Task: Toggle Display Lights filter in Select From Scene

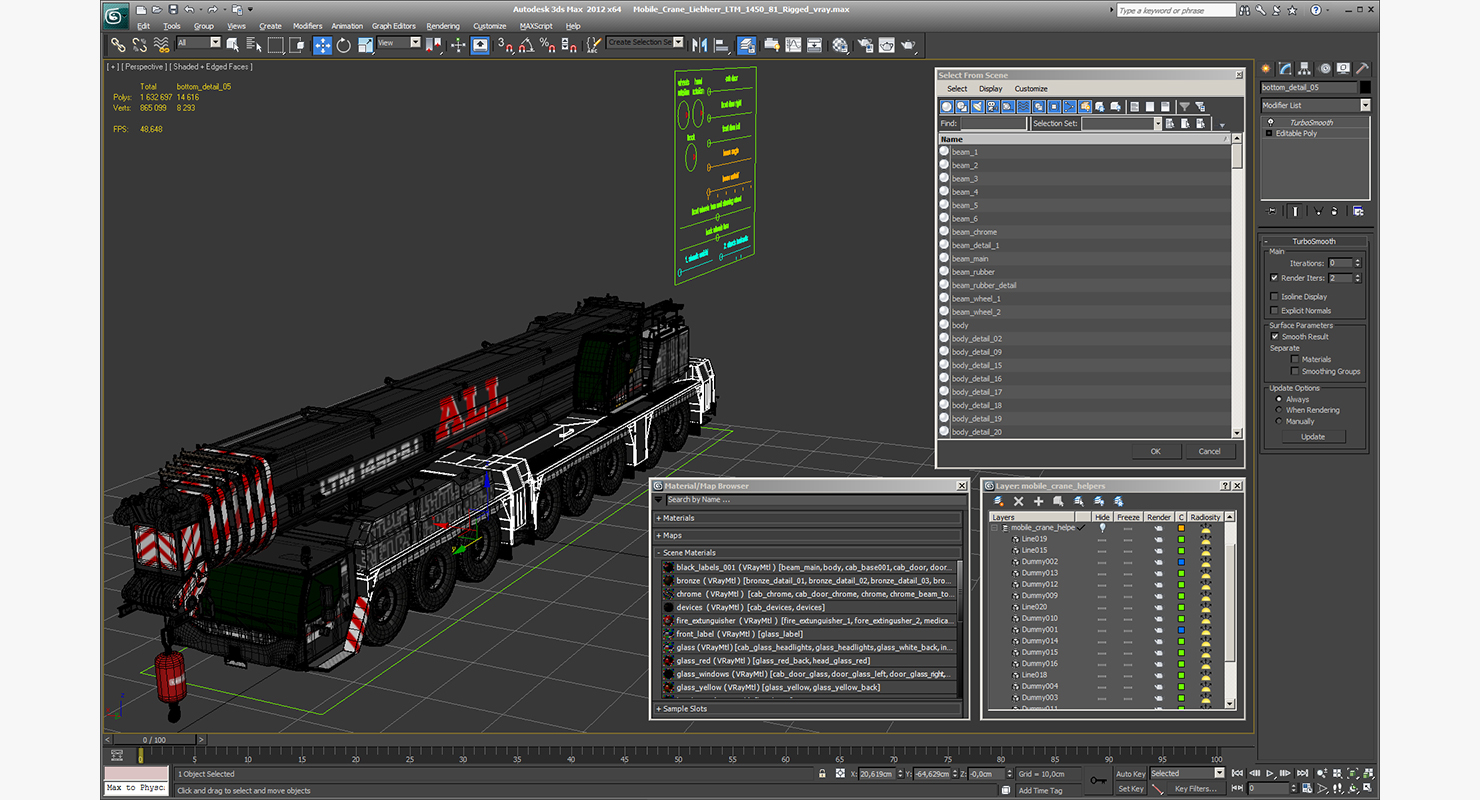Action: click(977, 106)
